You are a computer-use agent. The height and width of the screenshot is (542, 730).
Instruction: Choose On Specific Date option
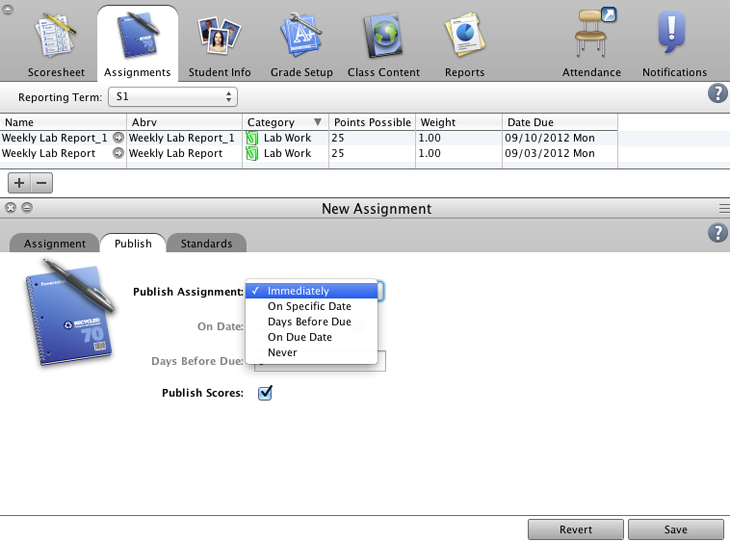(309, 306)
